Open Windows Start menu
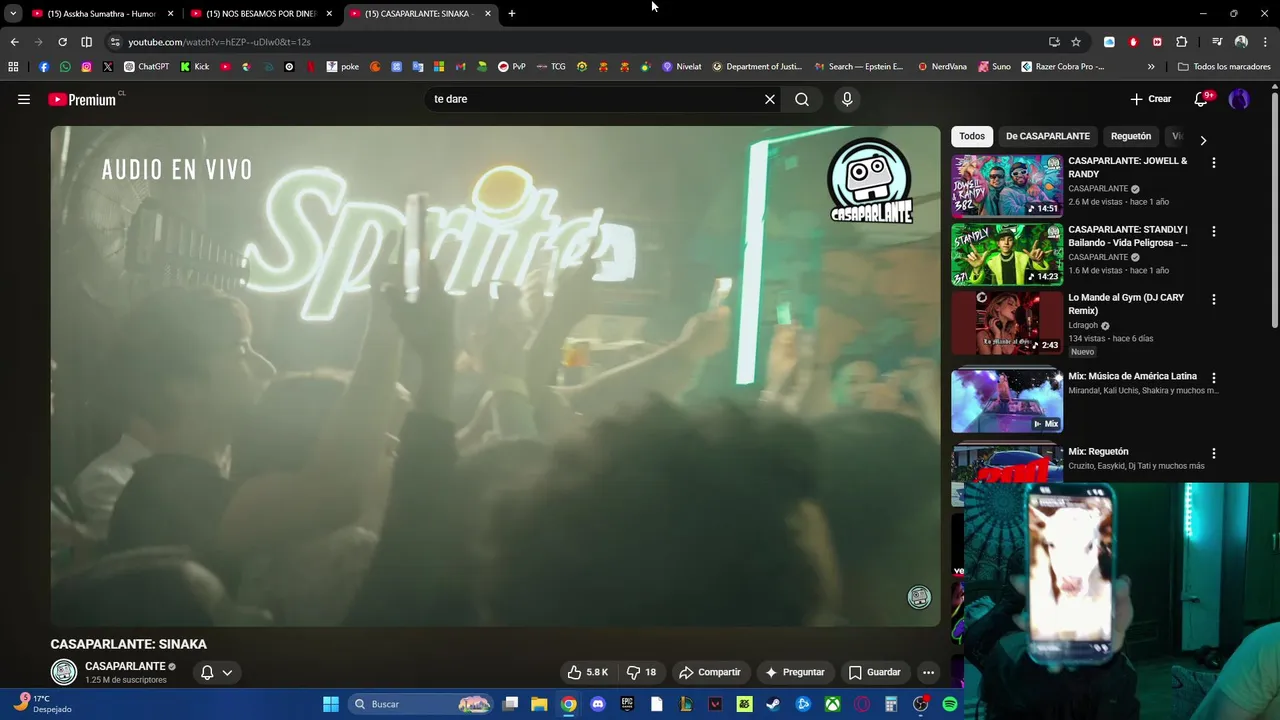 (x=331, y=704)
